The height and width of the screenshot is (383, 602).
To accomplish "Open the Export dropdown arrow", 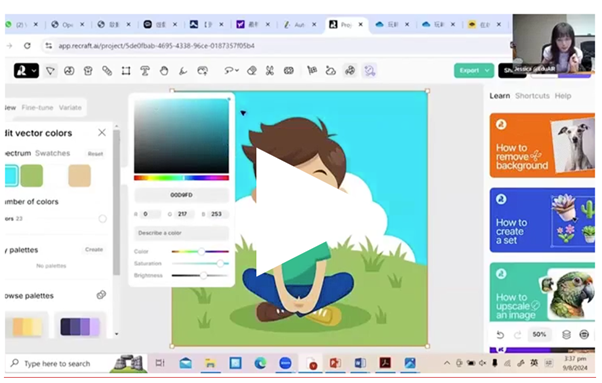I will pyautogui.click(x=488, y=71).
